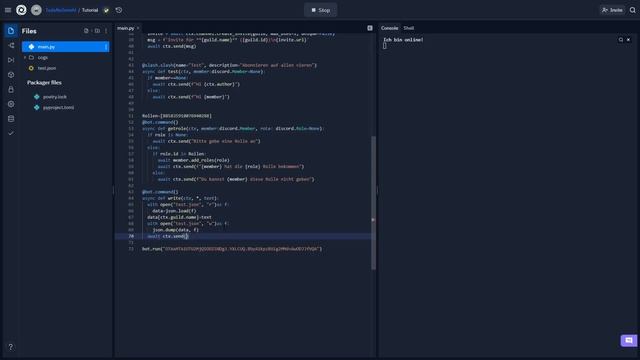This screenshot has height=360, width=640.
Task: Open the Secrets lock sidebar icon
Action: coord(11,89)
